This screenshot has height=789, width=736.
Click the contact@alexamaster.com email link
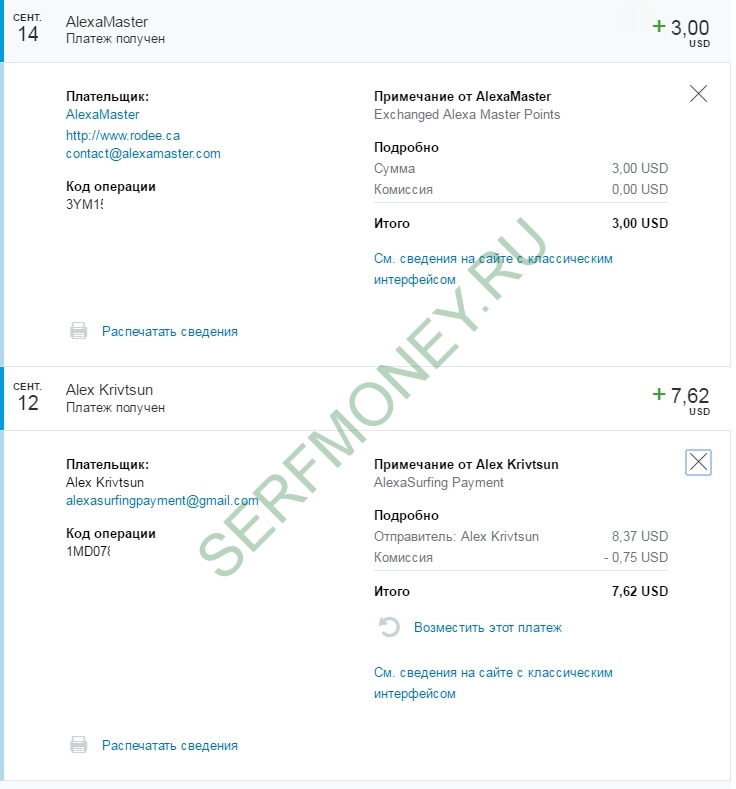coord(143,154)
